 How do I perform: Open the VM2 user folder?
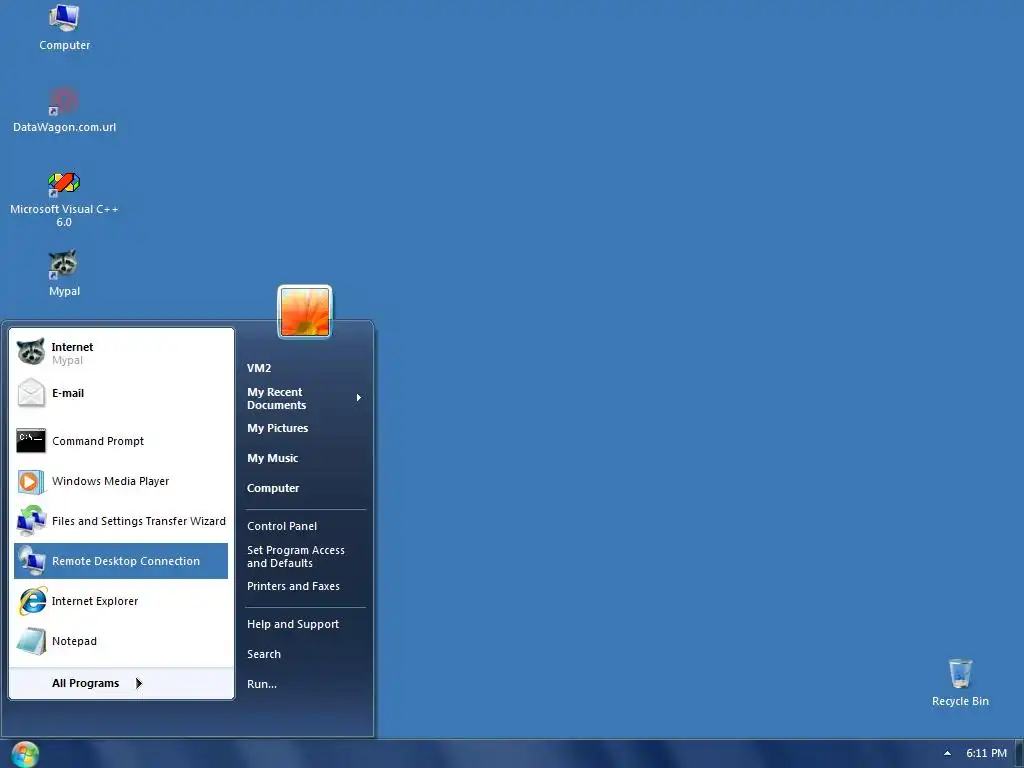(x=259, y=368)
